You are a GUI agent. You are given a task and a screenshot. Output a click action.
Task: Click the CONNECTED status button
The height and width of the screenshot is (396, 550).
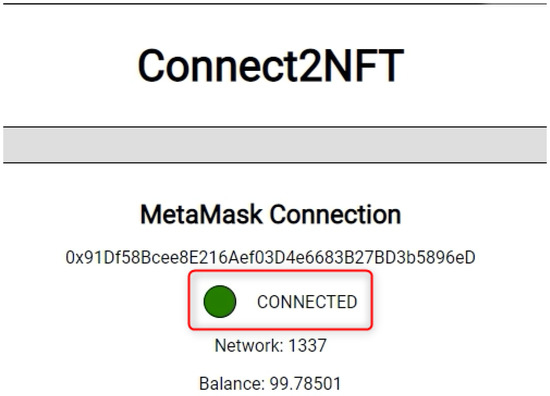click(280, 300)
